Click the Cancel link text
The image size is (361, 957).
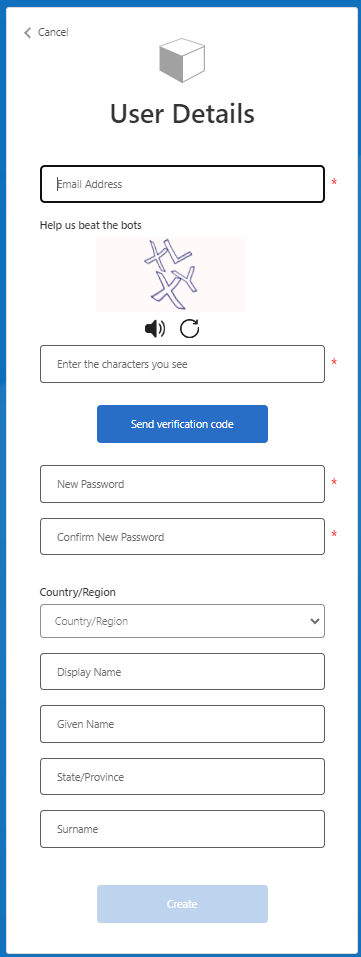(x=53, y=32)
